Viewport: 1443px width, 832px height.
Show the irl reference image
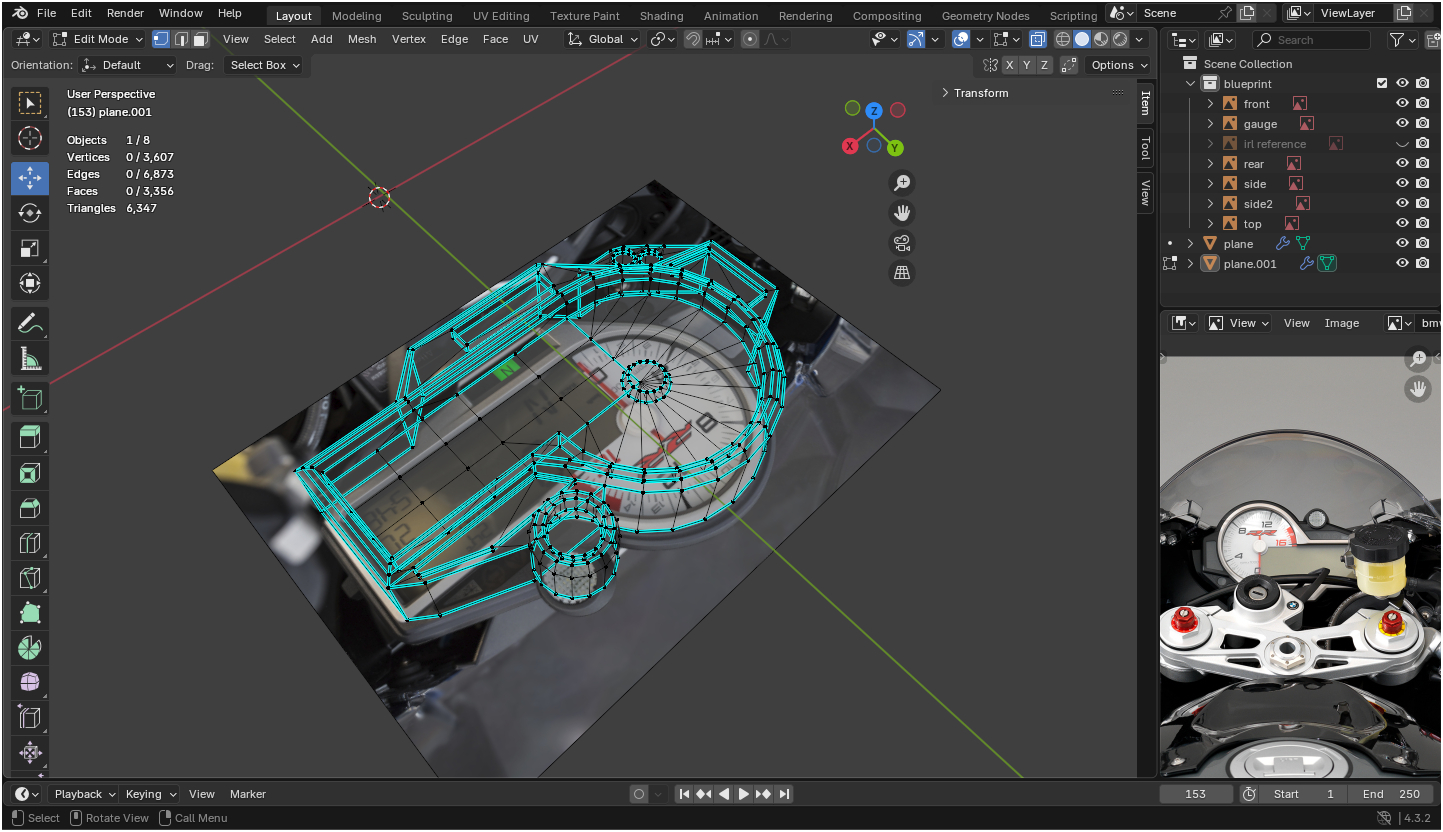point(1402,144)
